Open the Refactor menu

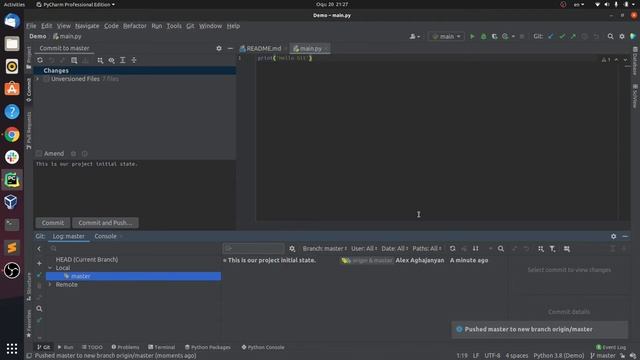pos(135,26)
